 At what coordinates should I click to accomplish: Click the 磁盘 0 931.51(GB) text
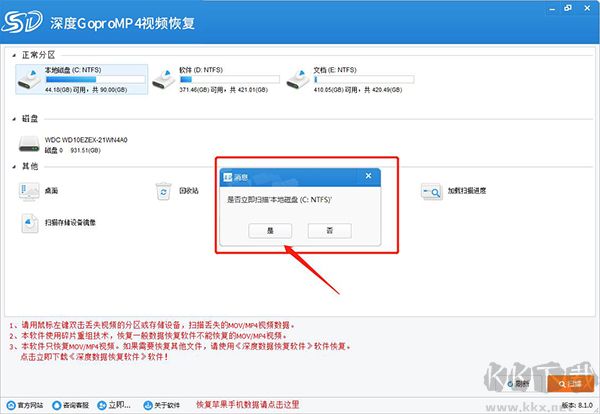click(x=73, y=150)
